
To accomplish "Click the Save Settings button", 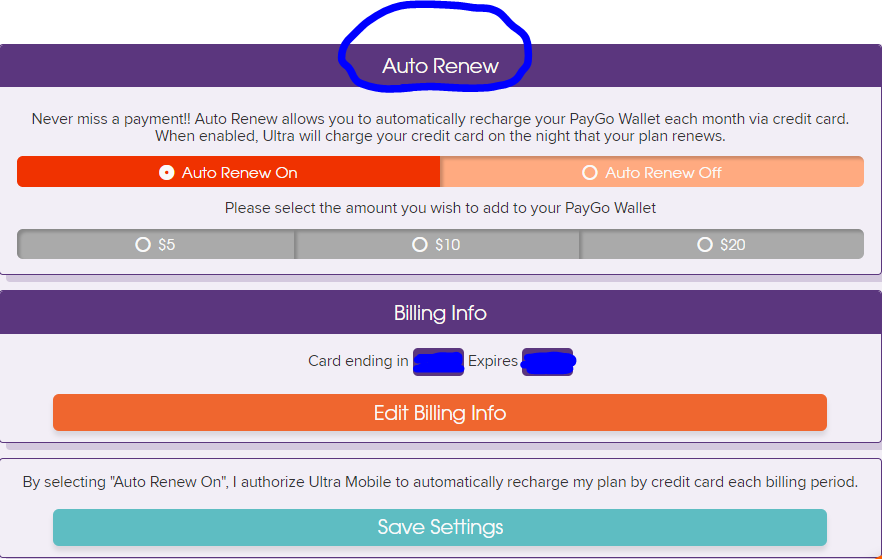I will click(x=440, y=527).
